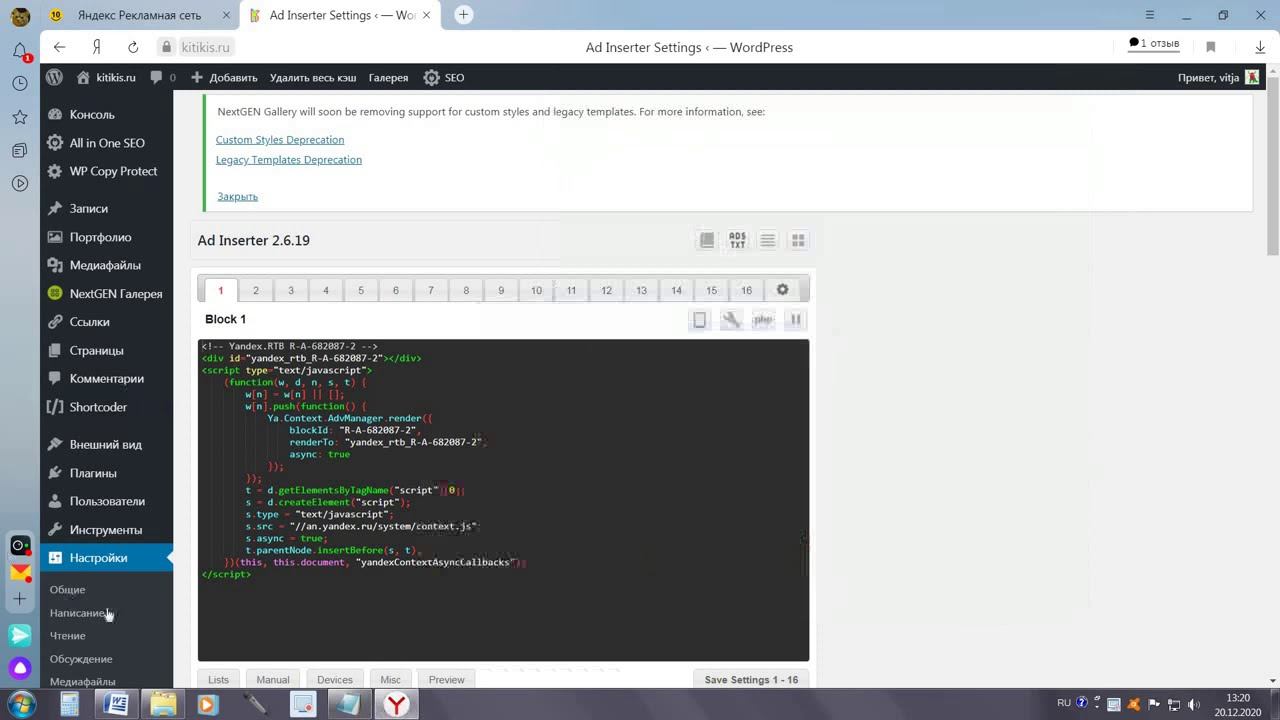This screenshot has height=720, width=1280.
Task: Open the file explorer folder on the taskbar
Action: pos(162,704)
